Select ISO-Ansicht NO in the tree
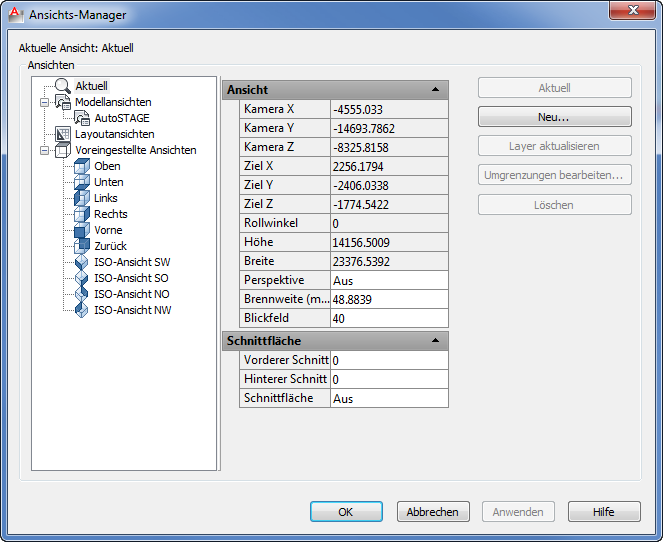 131,294
